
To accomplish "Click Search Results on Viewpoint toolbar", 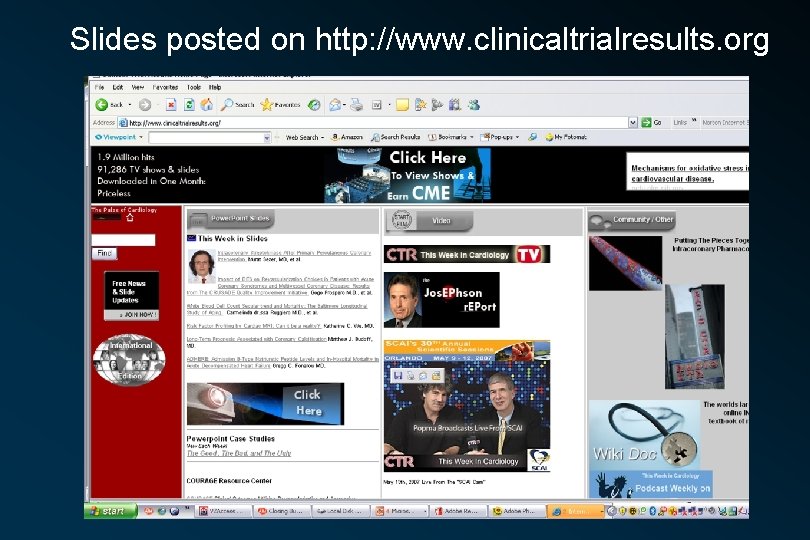I will [395, 137].
